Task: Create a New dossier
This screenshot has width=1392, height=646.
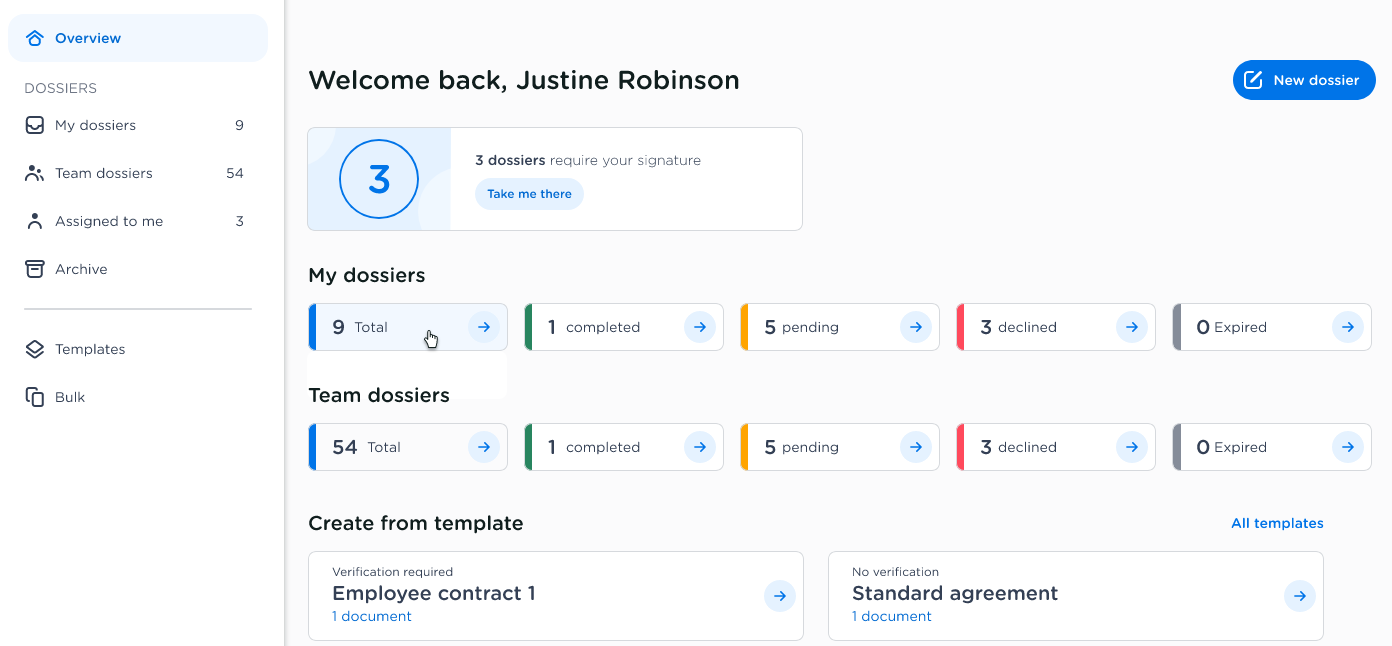Action: point(1303,80)
